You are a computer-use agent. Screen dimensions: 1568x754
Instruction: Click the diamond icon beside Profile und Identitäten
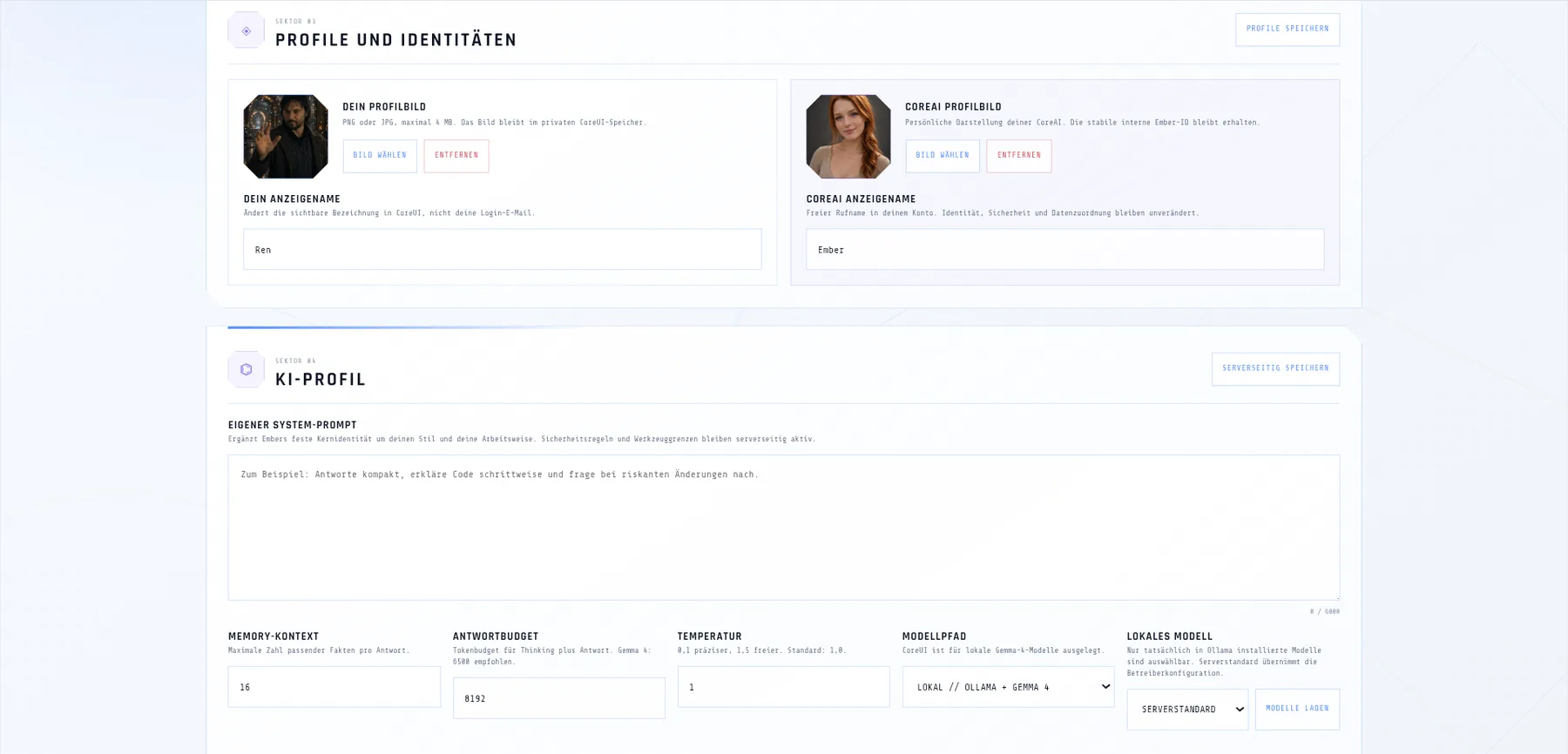tap(247, 30)
